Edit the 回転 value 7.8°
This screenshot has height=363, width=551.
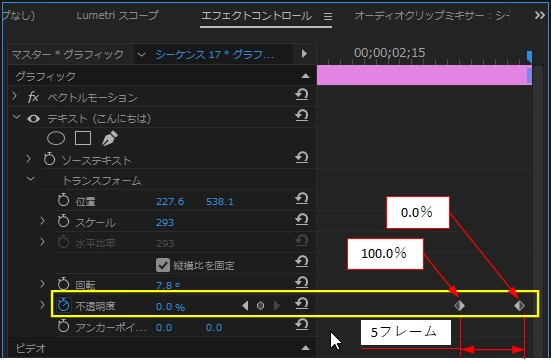[168, 285]
